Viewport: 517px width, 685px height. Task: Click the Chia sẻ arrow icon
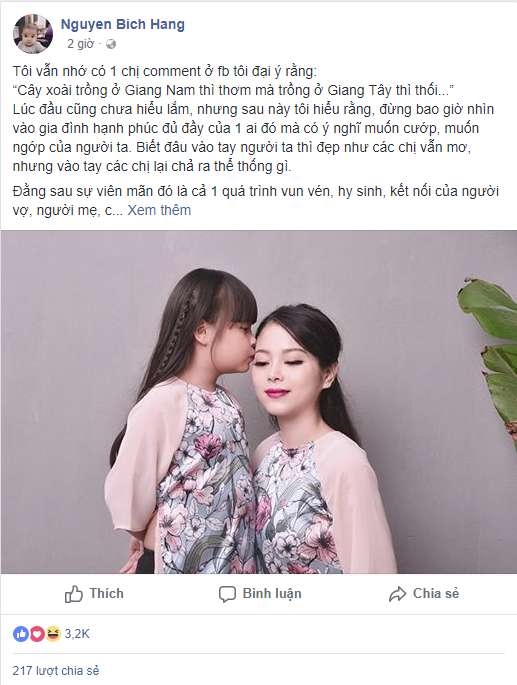pyautogui.click(x=397, y=594)
